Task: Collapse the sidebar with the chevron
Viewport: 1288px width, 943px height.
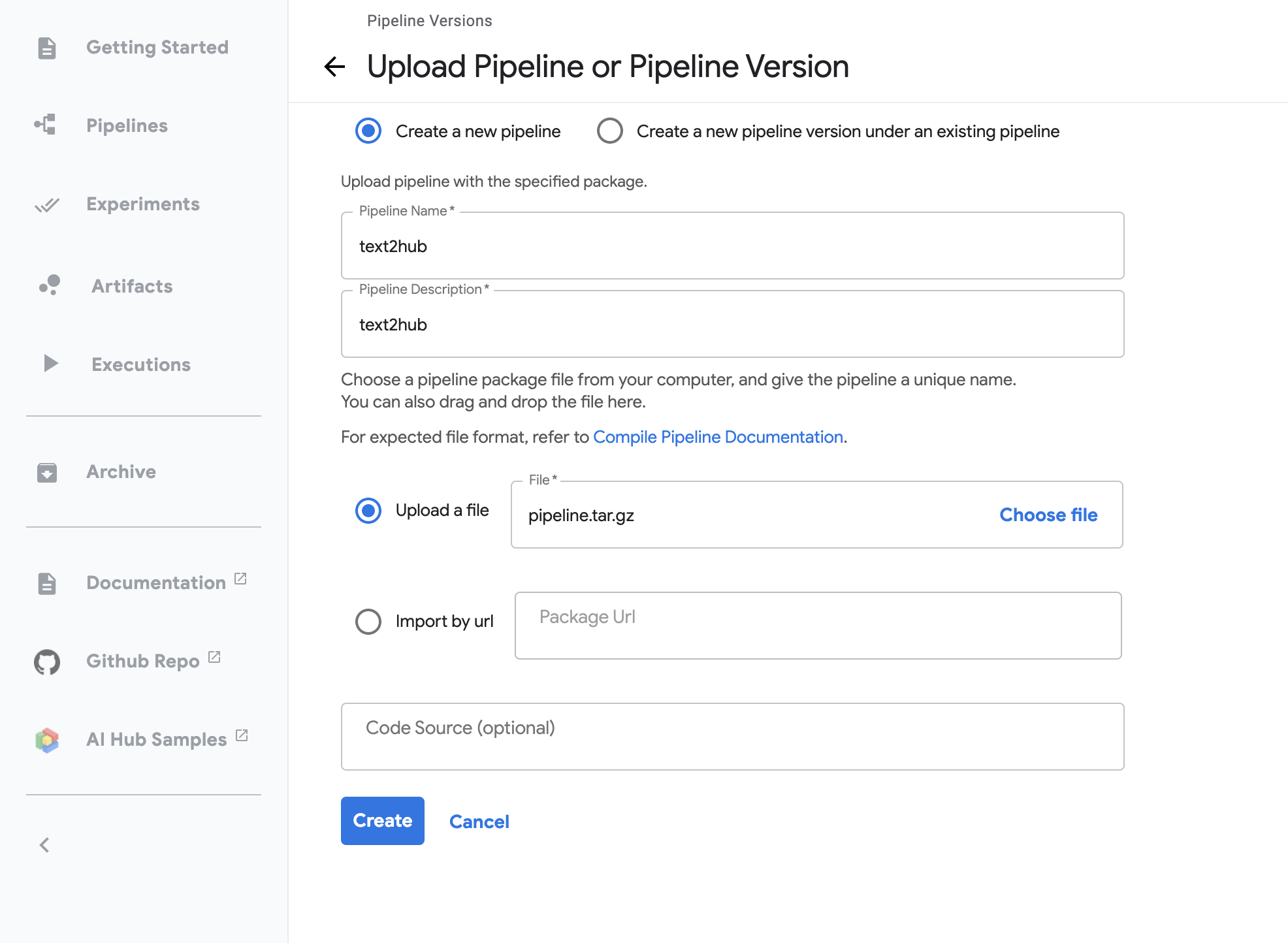Action: pos(44,845)
